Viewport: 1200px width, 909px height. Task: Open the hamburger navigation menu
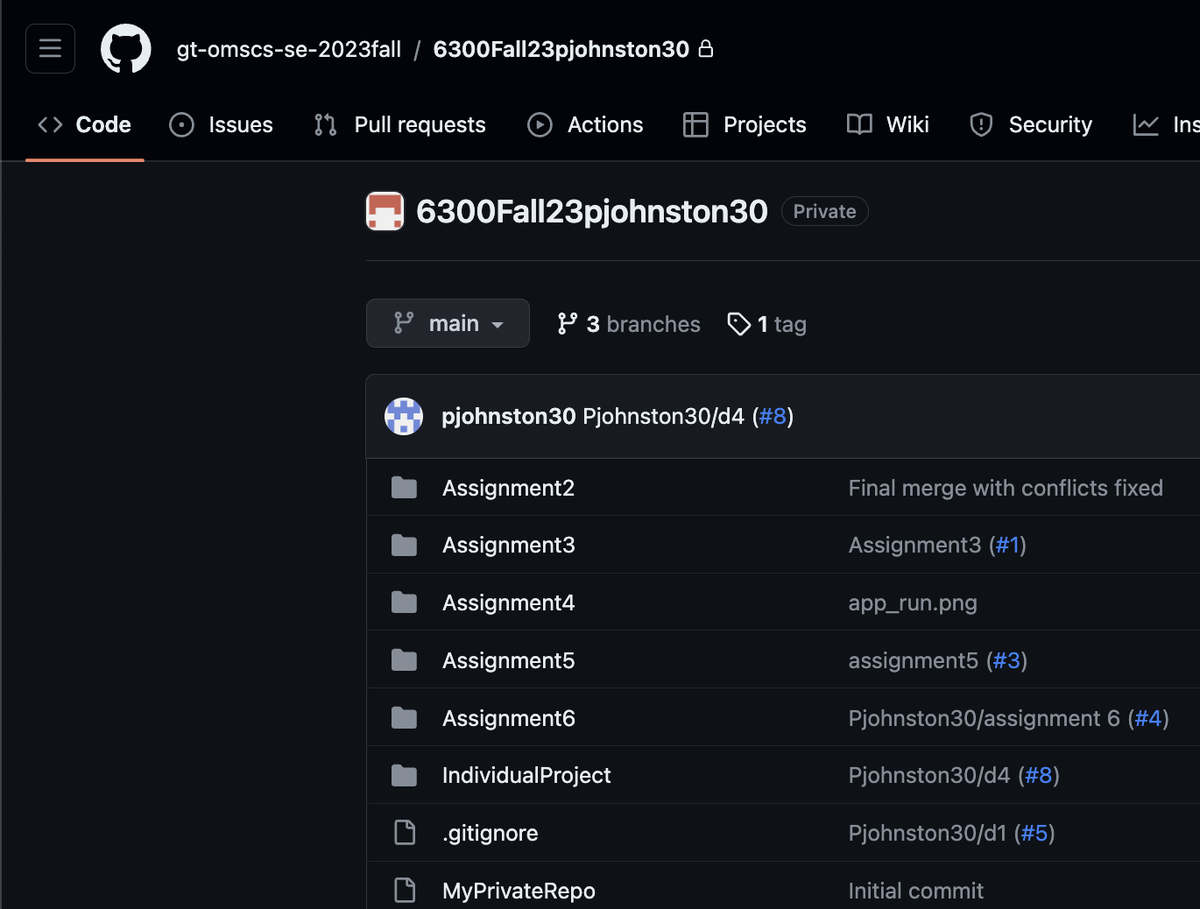50,49
